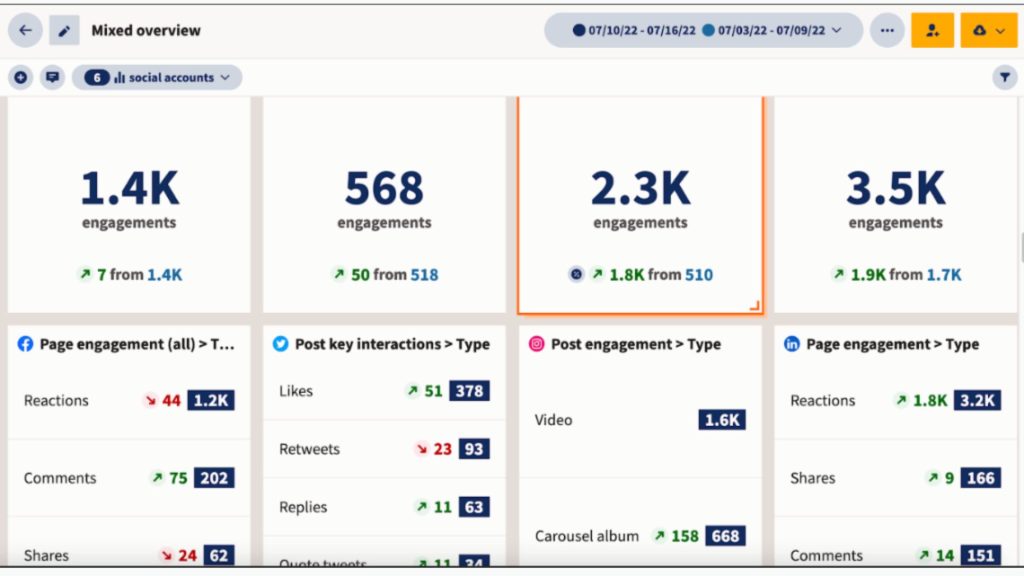Click Facebook Shares 62 value badge
The image size is (1024, 576).
click(x=219, y=555)
